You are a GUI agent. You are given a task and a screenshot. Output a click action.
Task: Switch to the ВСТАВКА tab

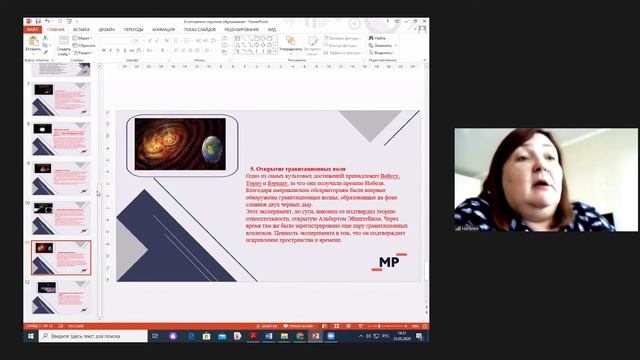(x=81, y=29)
